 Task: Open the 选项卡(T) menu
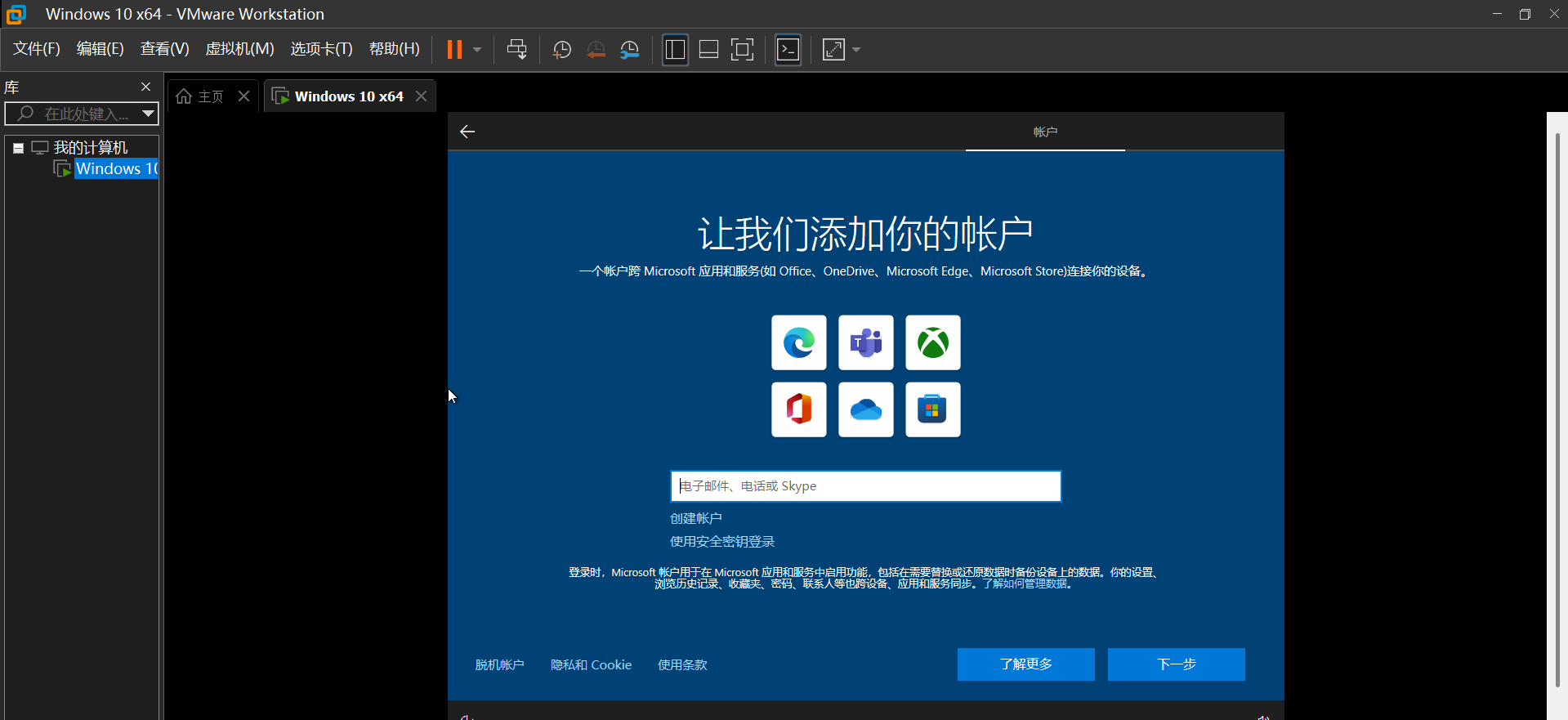point(322,49)
